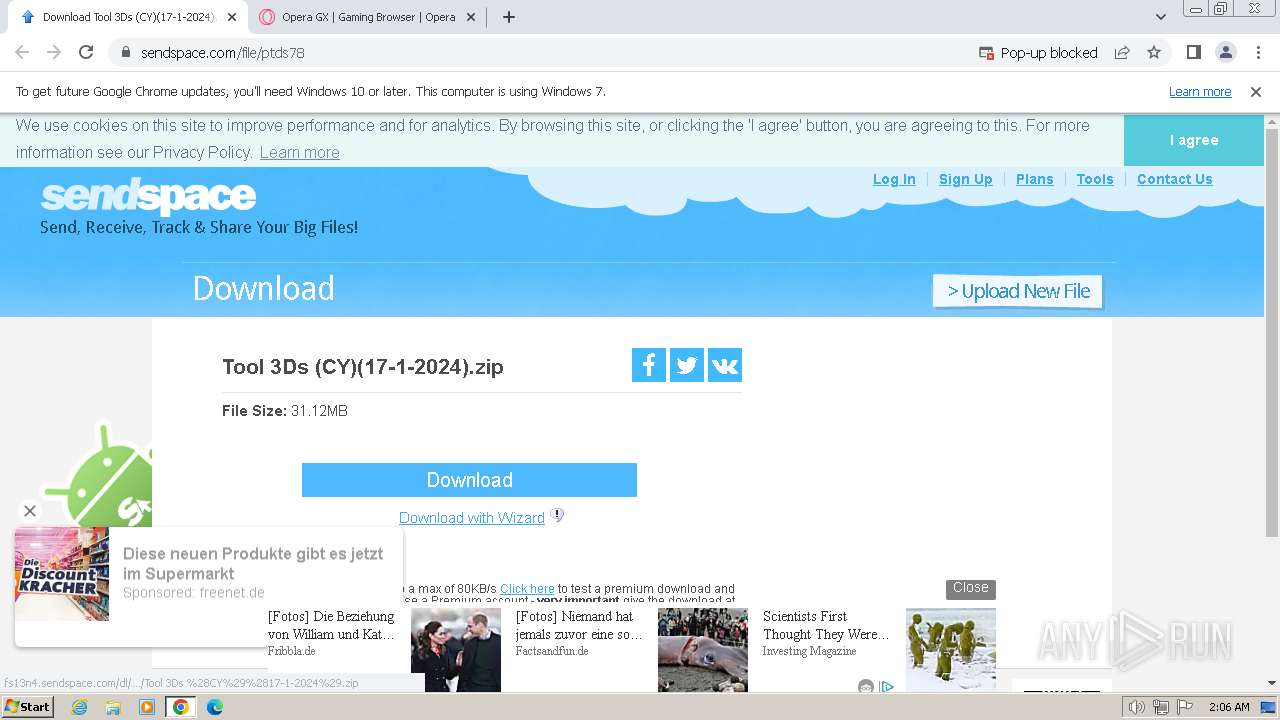Open Windows Start menu
This screenshot has width=1280, height=720.
click(x=27, y=707)
